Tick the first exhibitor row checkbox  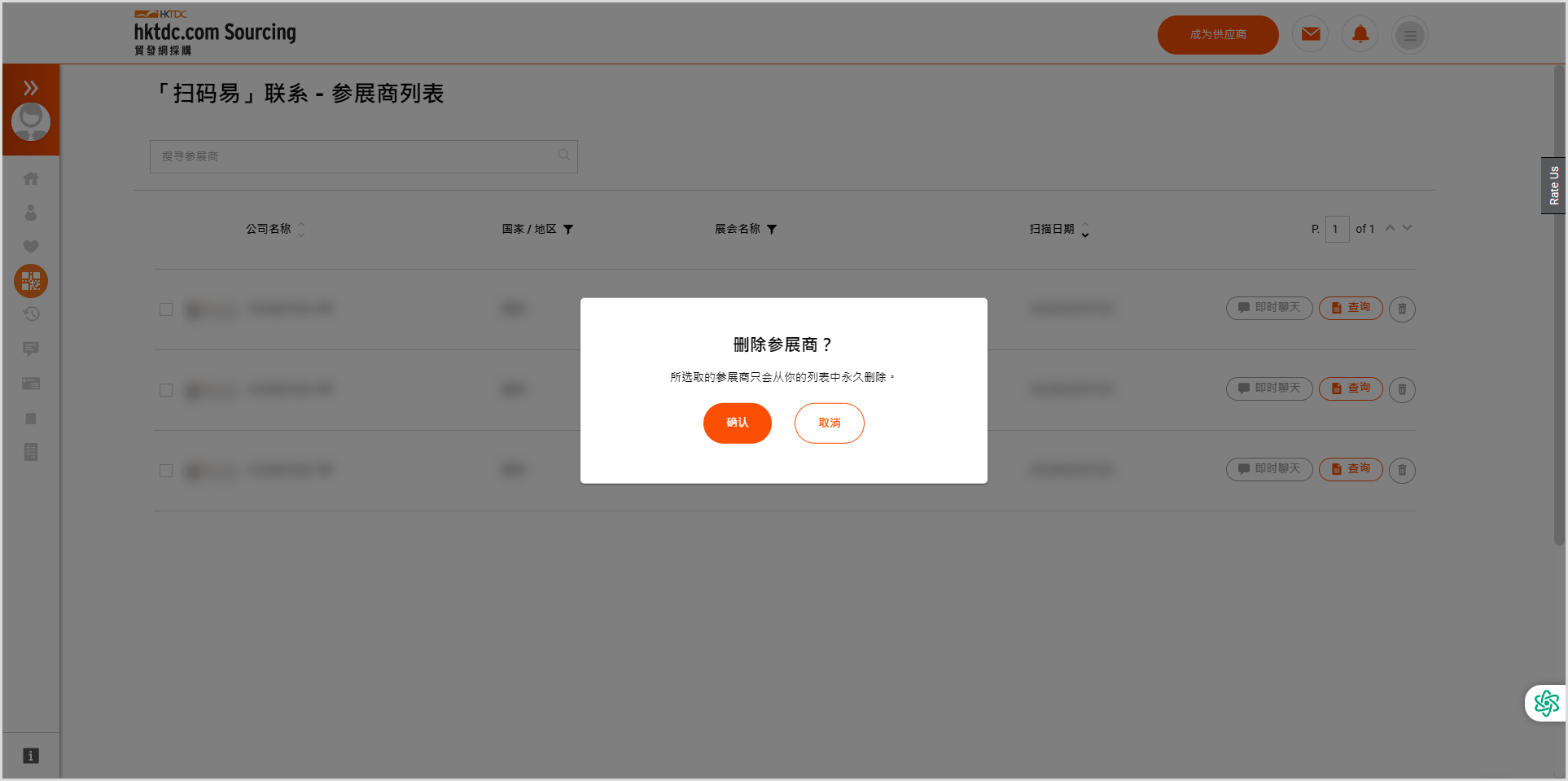(x=166, y=309)
